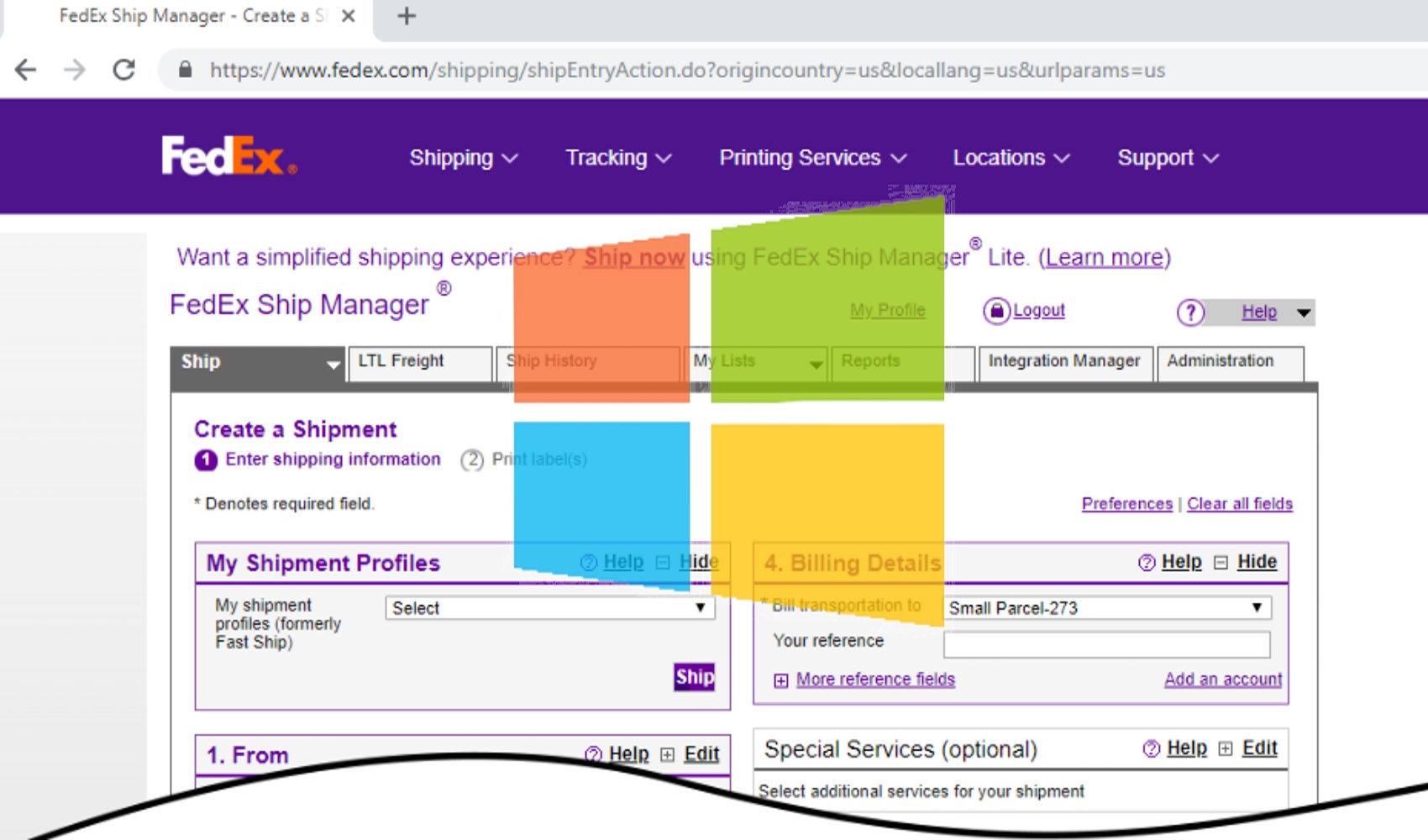This screenshot has width=1428, height=840.
Task: Open the Administration tab
Action: [x=1231, y=364]
